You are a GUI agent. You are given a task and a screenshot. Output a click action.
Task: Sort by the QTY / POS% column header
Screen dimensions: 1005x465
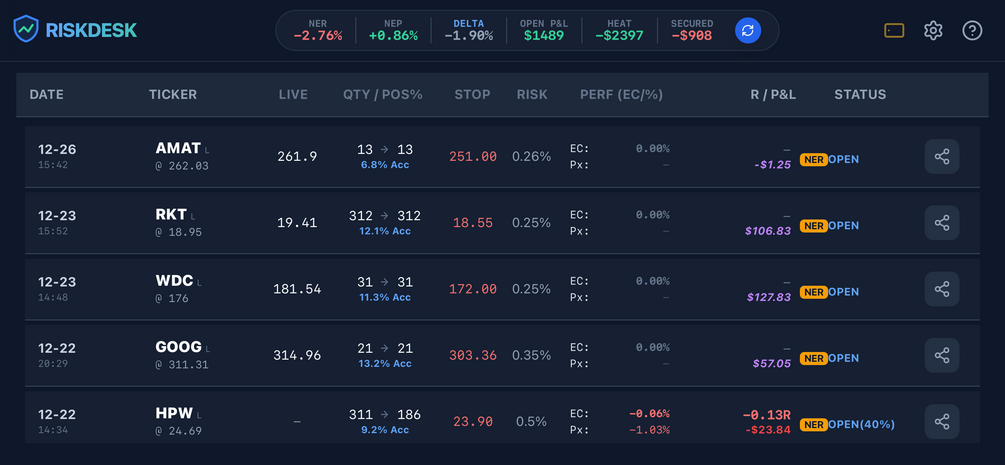coord(383,95)
